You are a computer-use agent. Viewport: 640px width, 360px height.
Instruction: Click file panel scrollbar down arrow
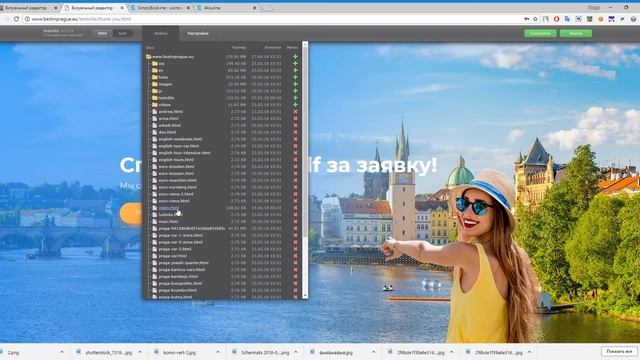305,295
